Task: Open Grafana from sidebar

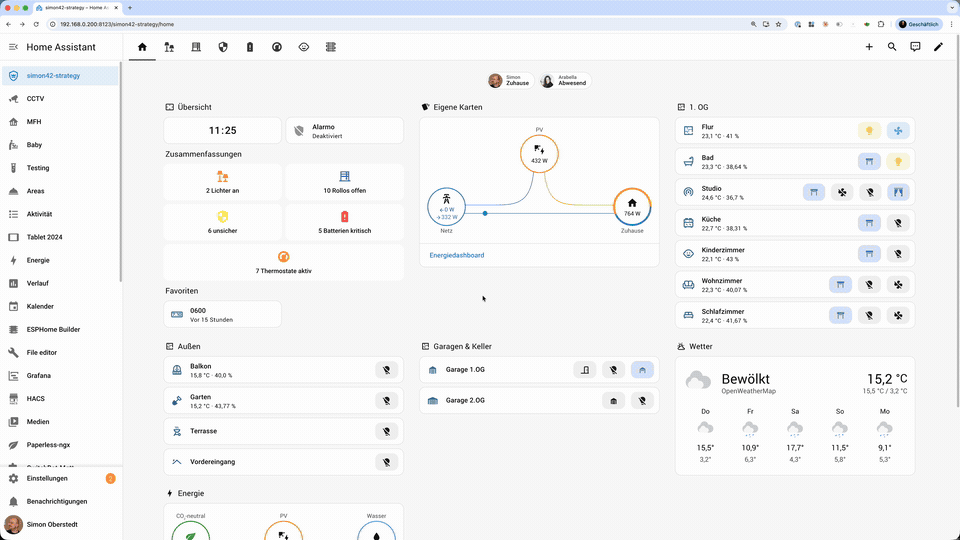Action: click(60, 376)
